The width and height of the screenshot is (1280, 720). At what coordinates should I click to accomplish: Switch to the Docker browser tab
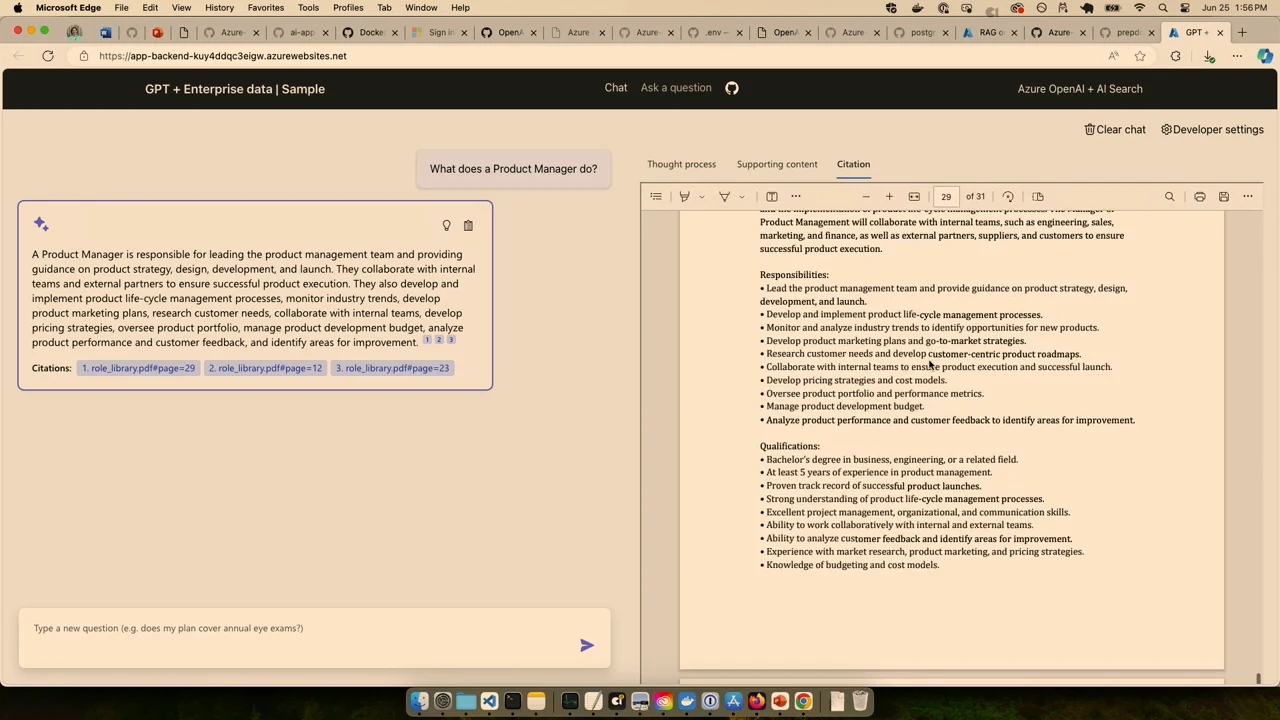coord(370,32)
